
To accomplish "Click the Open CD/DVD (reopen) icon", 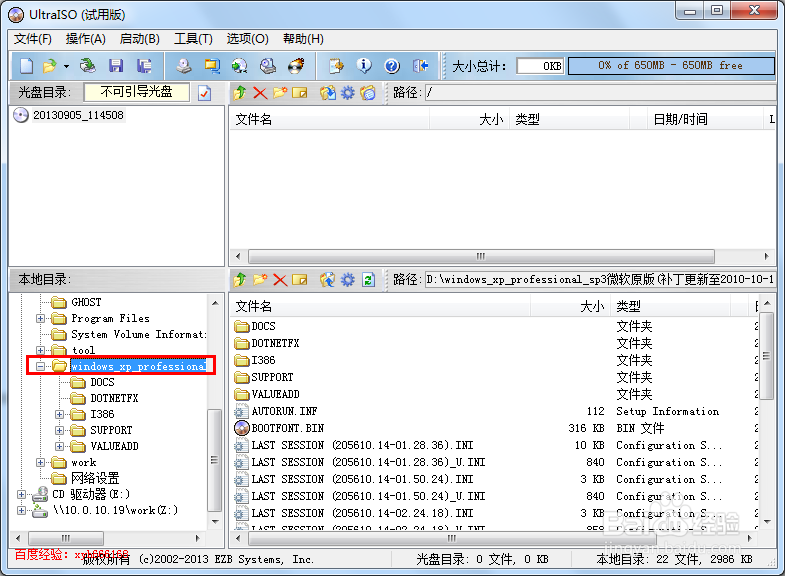I will point(88,66).
